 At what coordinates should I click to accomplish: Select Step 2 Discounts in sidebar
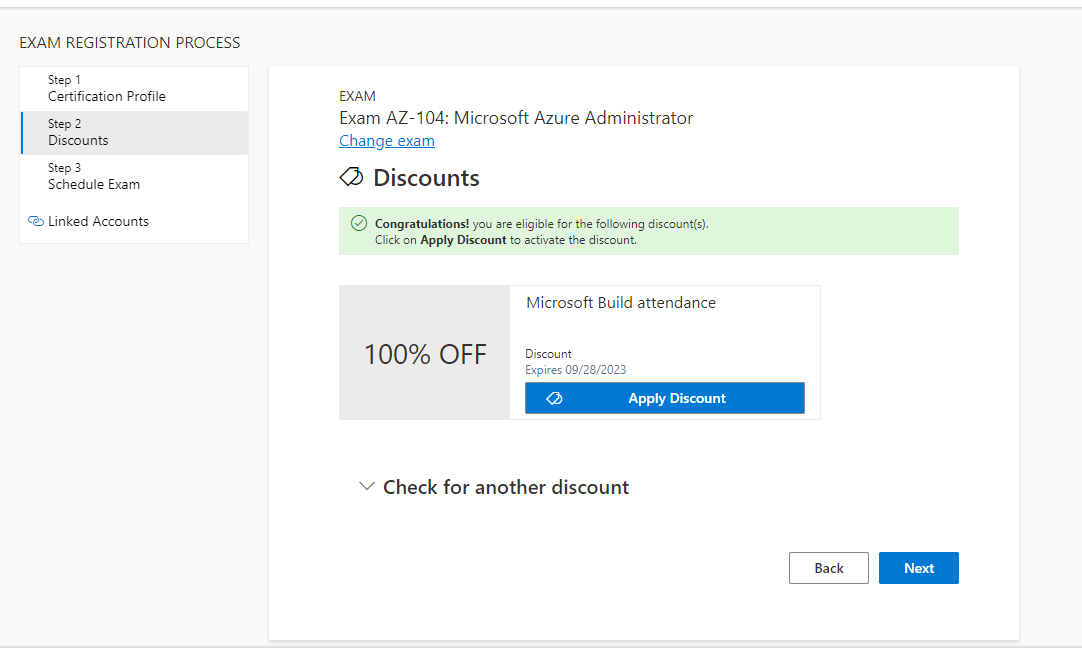135,133
